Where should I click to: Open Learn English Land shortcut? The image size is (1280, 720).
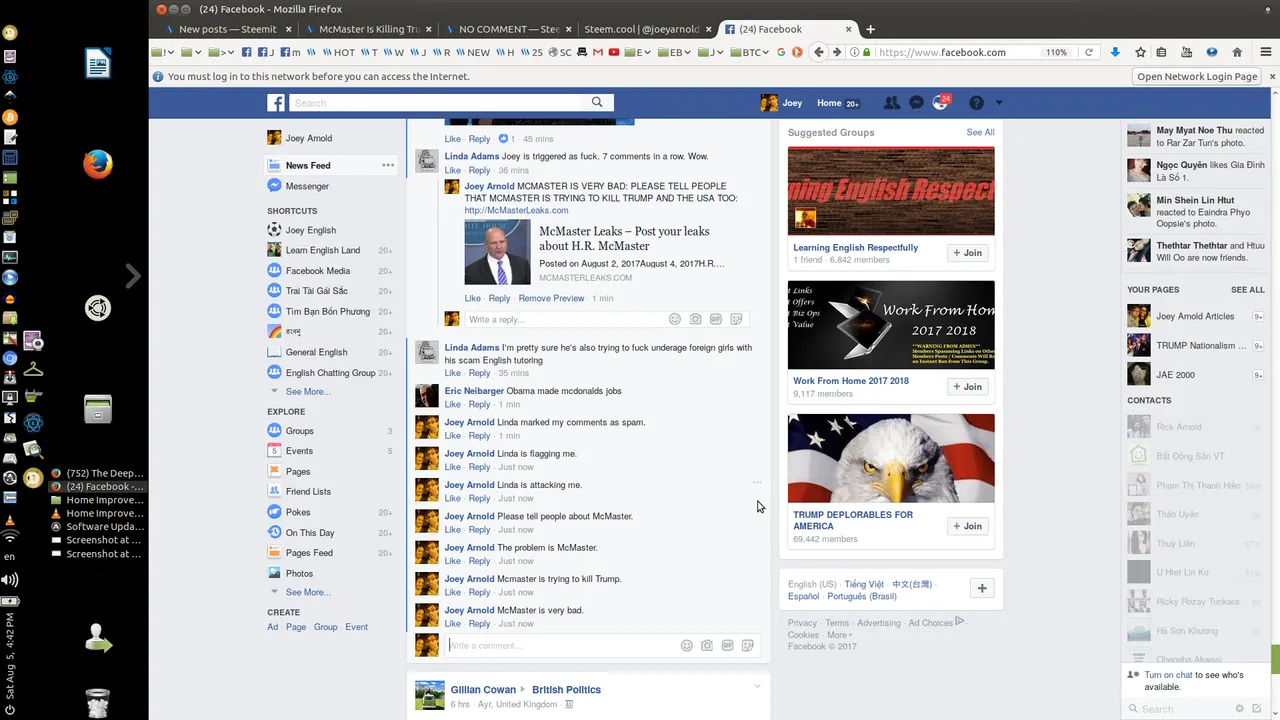(322, 250)
